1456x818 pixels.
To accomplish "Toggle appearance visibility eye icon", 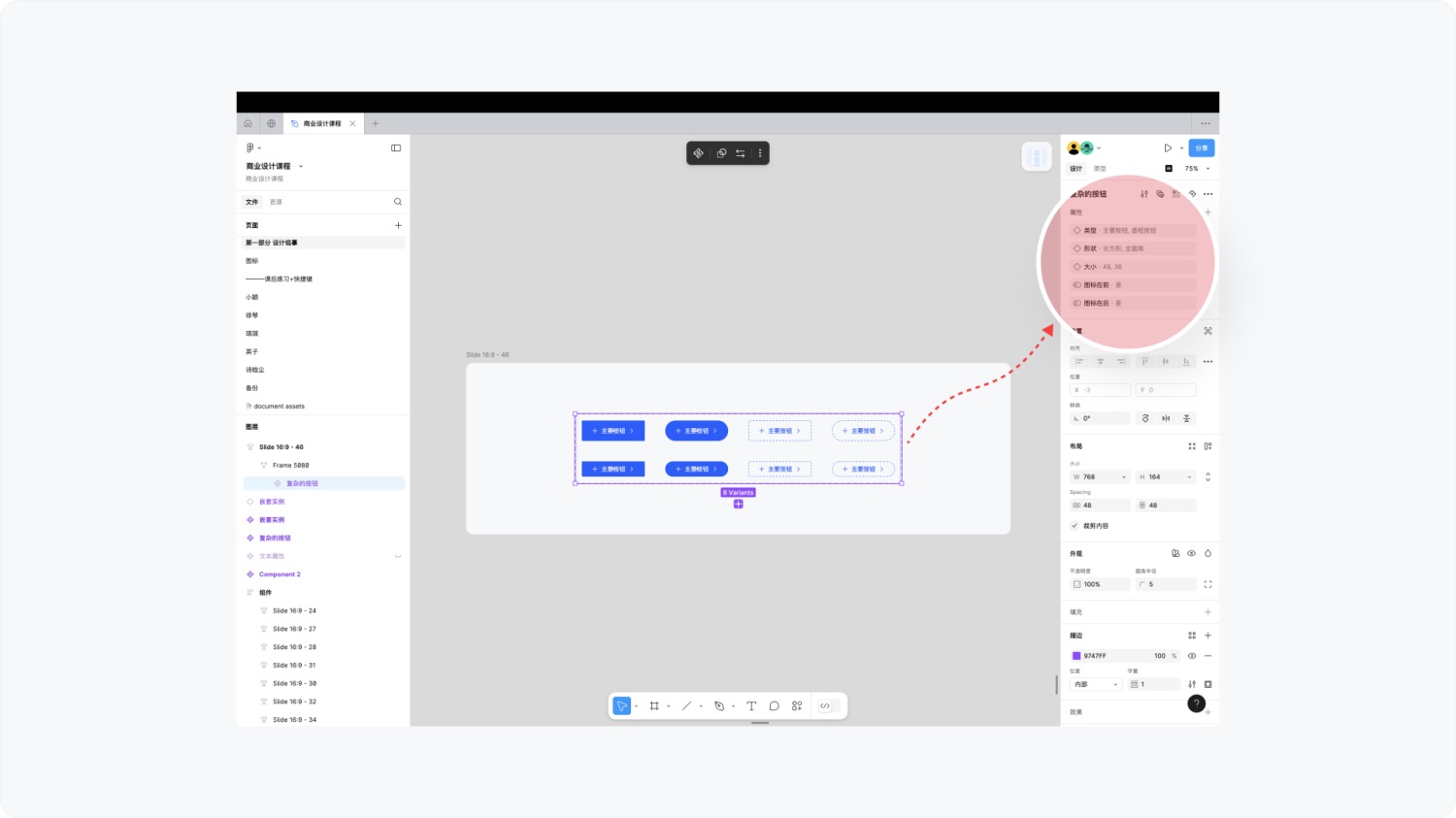I will coord(1192,554).
